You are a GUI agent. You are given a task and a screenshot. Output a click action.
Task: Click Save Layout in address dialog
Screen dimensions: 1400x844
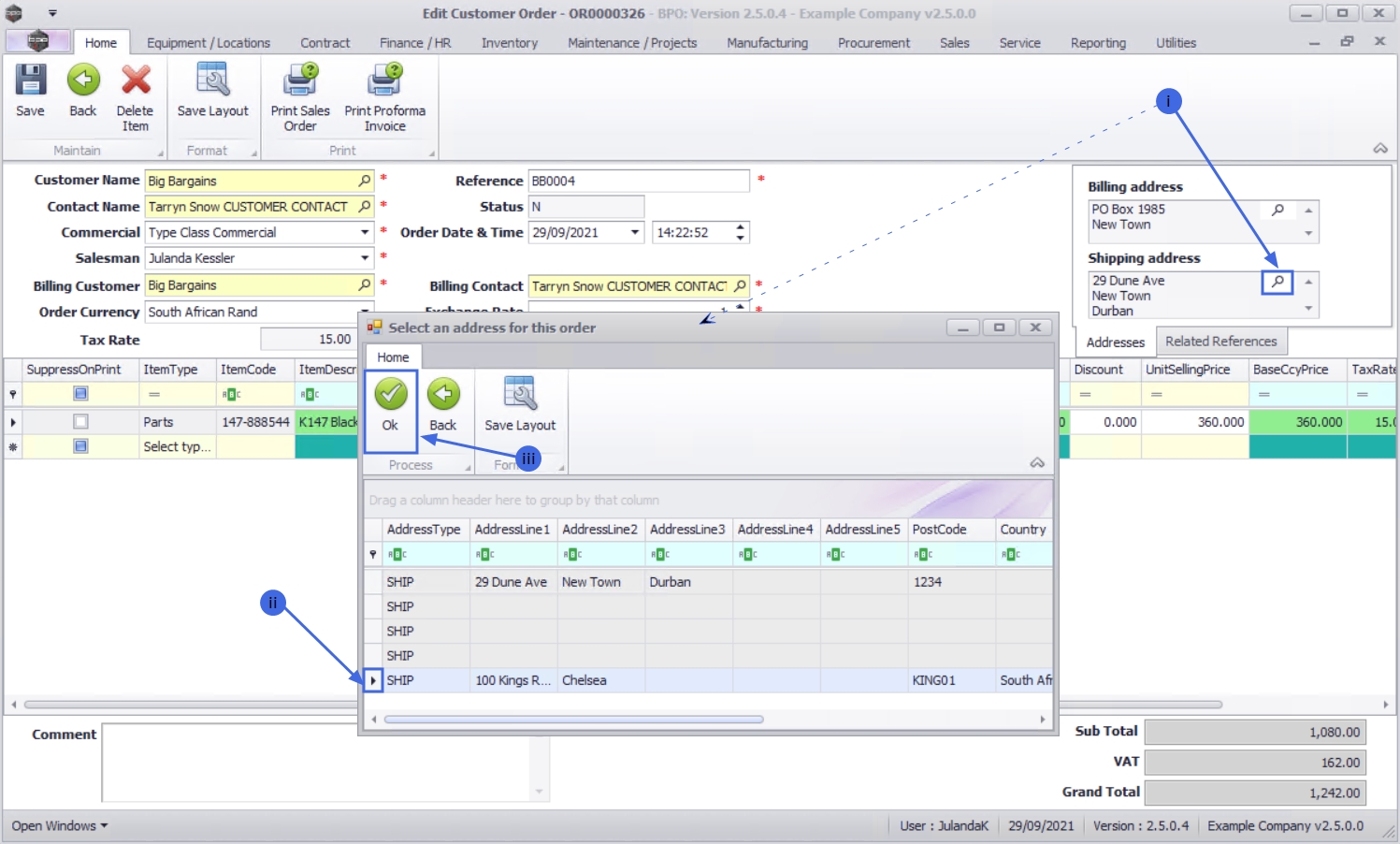(x=520, y=405)
